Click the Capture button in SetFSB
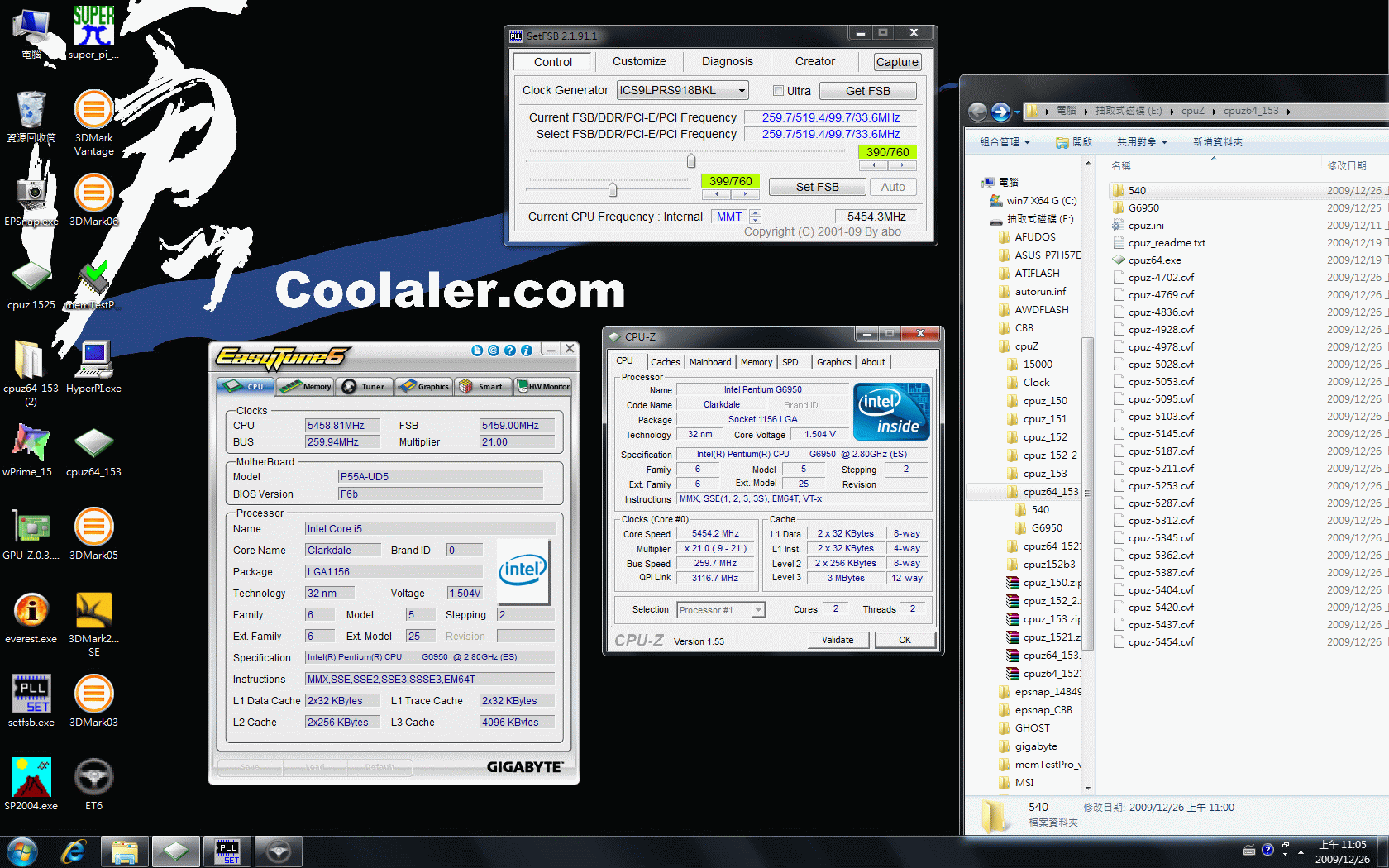Image resolution: width=1389 pixels, height=868 pixels. [897, 62]
